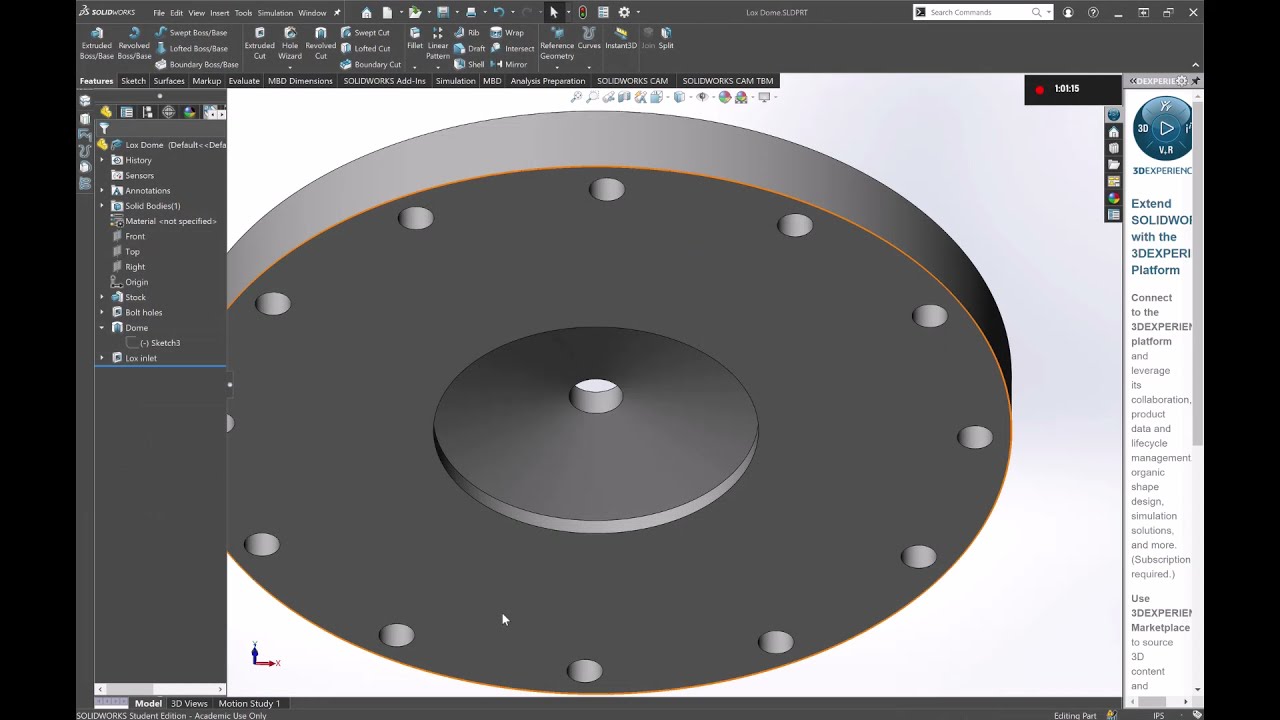Select the Shell feature tool
The width and height of the screenshot is (1280, 720).
(469, 64)
